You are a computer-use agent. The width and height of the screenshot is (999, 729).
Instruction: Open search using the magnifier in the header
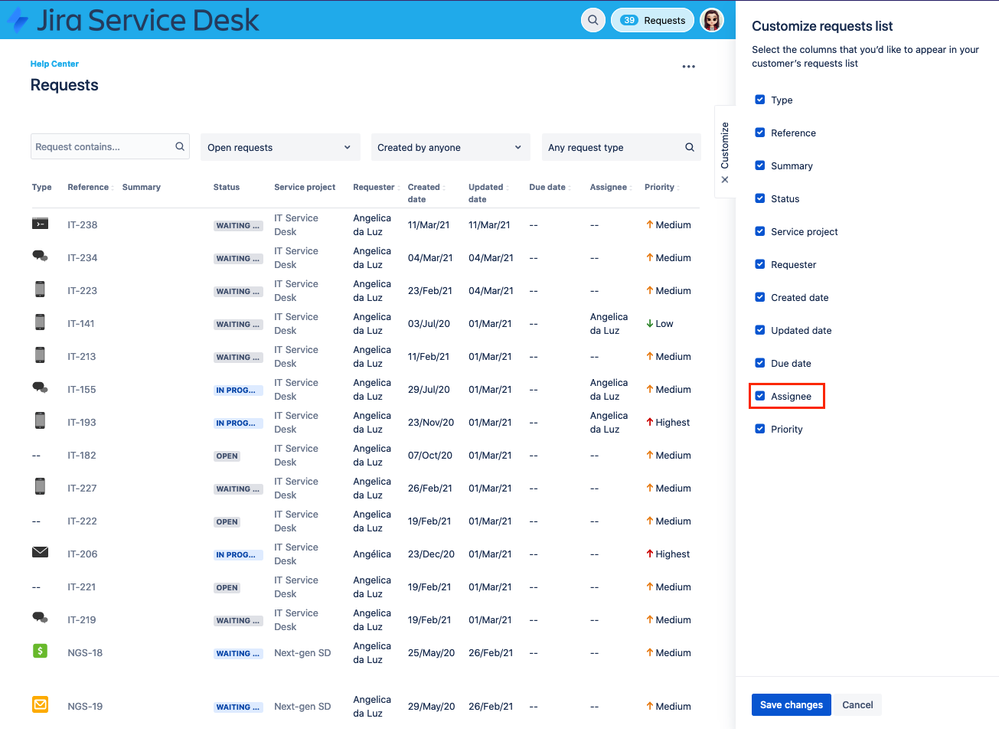(593, 20)
